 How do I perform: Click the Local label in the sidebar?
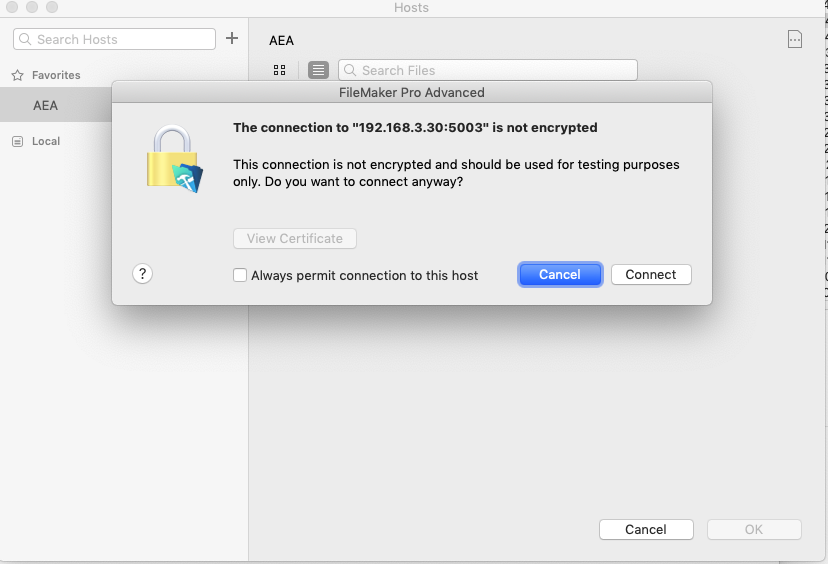pyautogui.click(x=46, y=142)
